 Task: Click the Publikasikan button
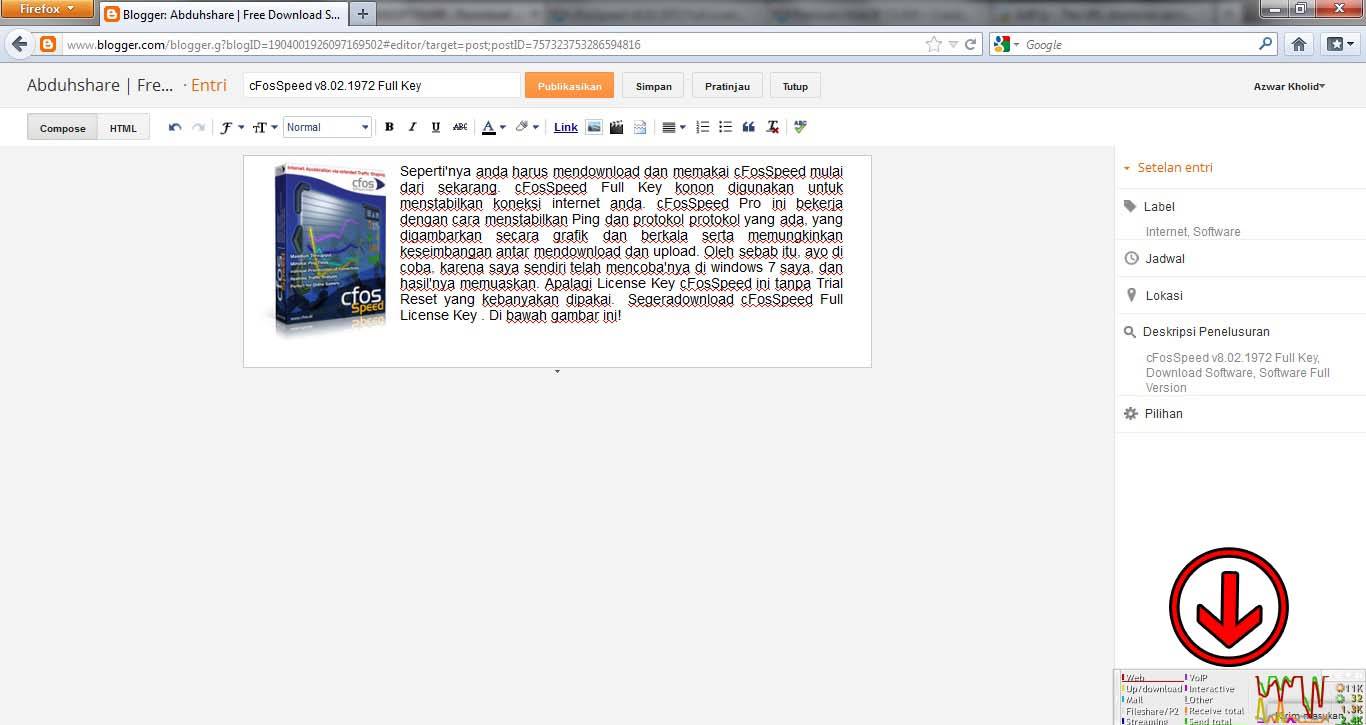pos(569,86)
